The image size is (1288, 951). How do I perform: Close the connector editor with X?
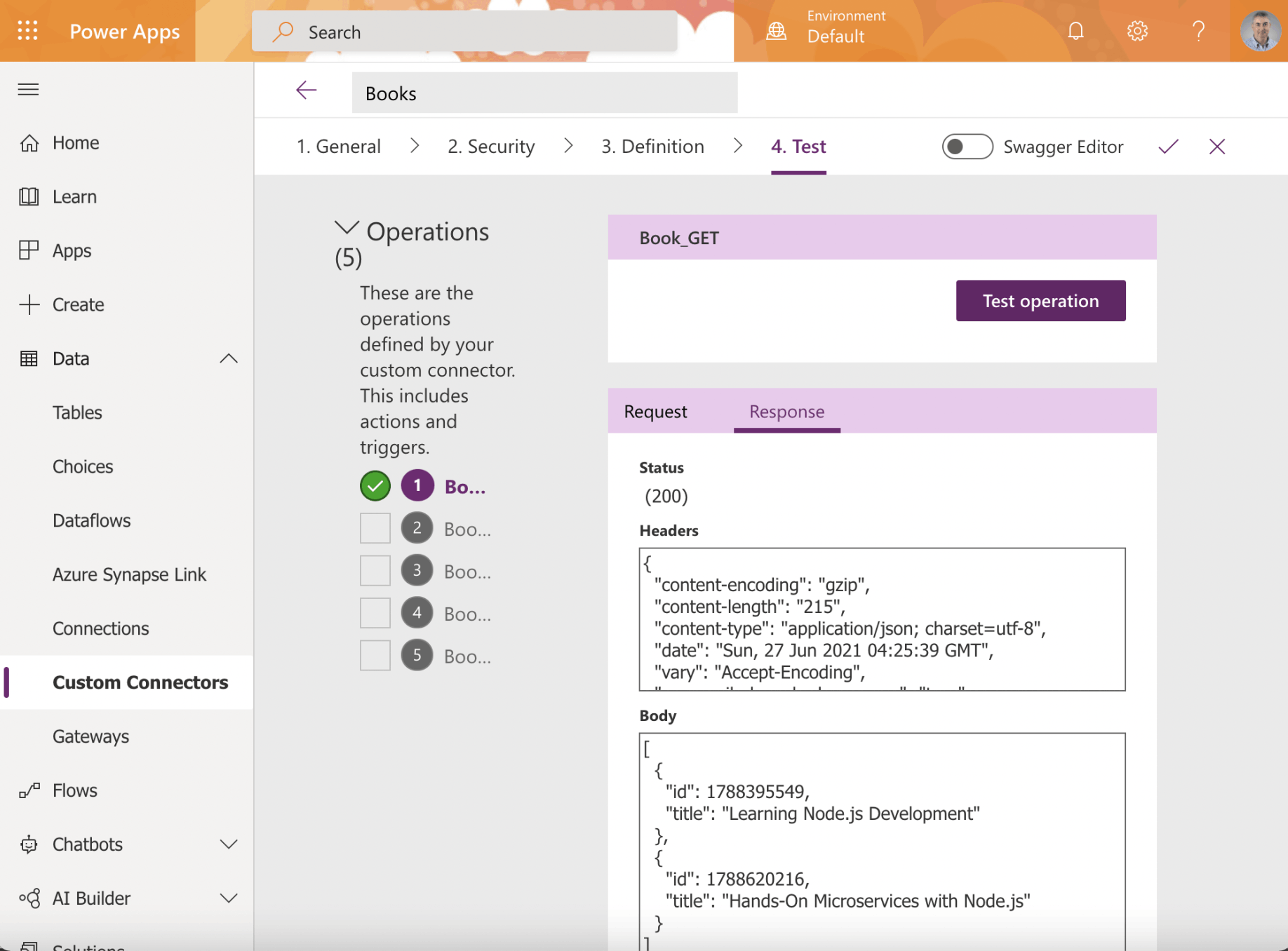pos(1217,146)
